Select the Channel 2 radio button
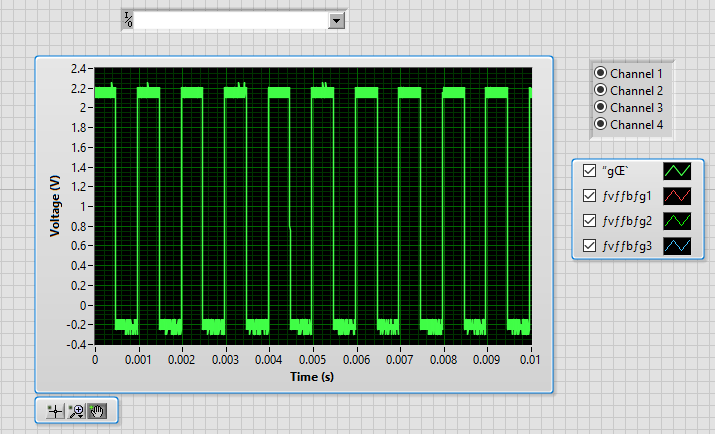Viewport: 715px width, 434px height. (x=601, y=90)
